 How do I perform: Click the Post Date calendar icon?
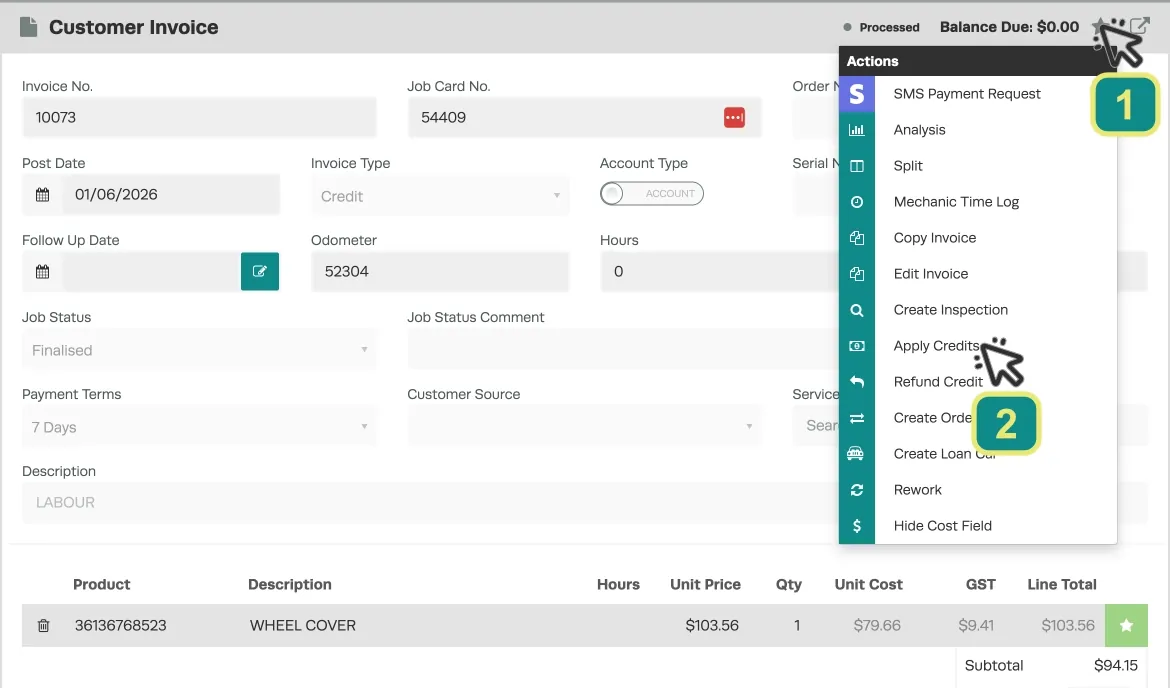point(43,195)
